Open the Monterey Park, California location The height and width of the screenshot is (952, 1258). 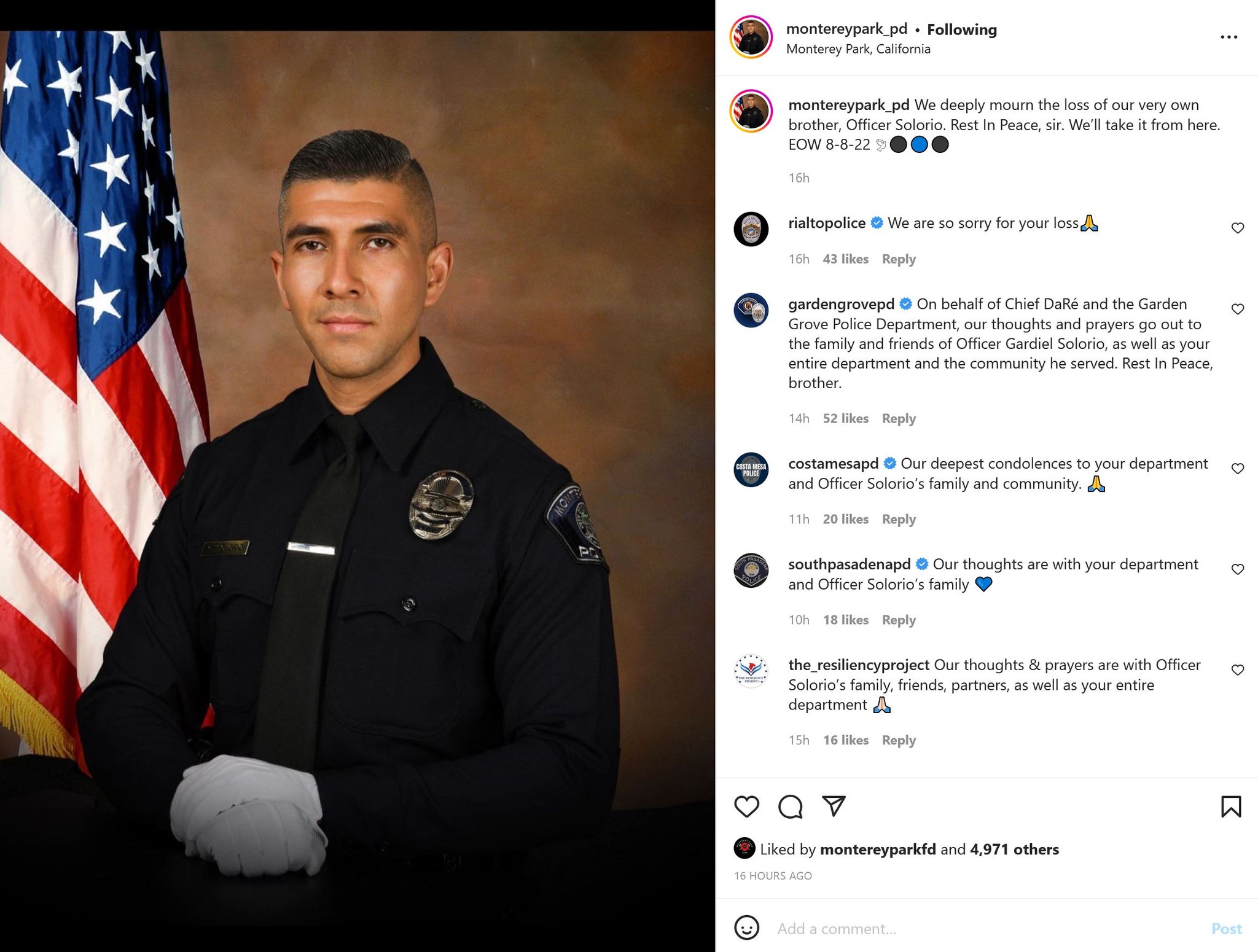click(858, 49)
